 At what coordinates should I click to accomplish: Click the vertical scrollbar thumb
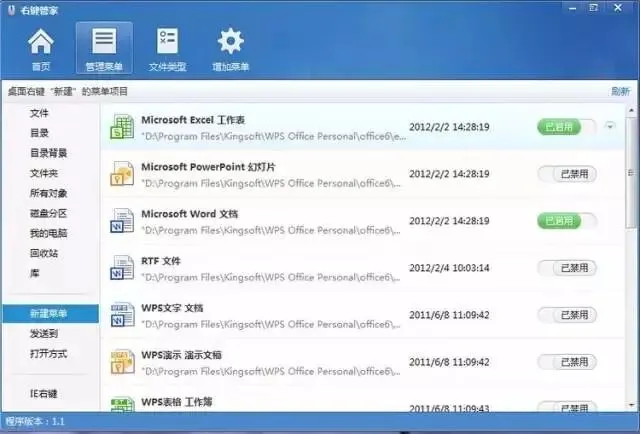[x=631, y=173]
